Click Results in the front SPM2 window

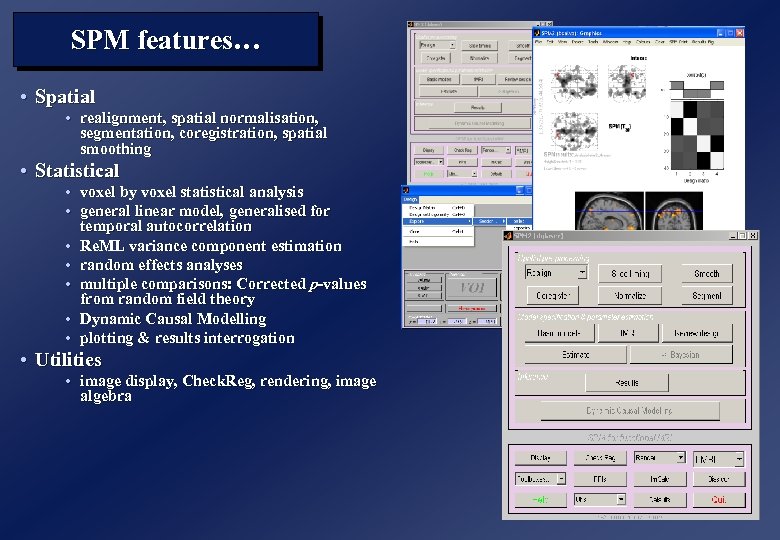[627, 382]
